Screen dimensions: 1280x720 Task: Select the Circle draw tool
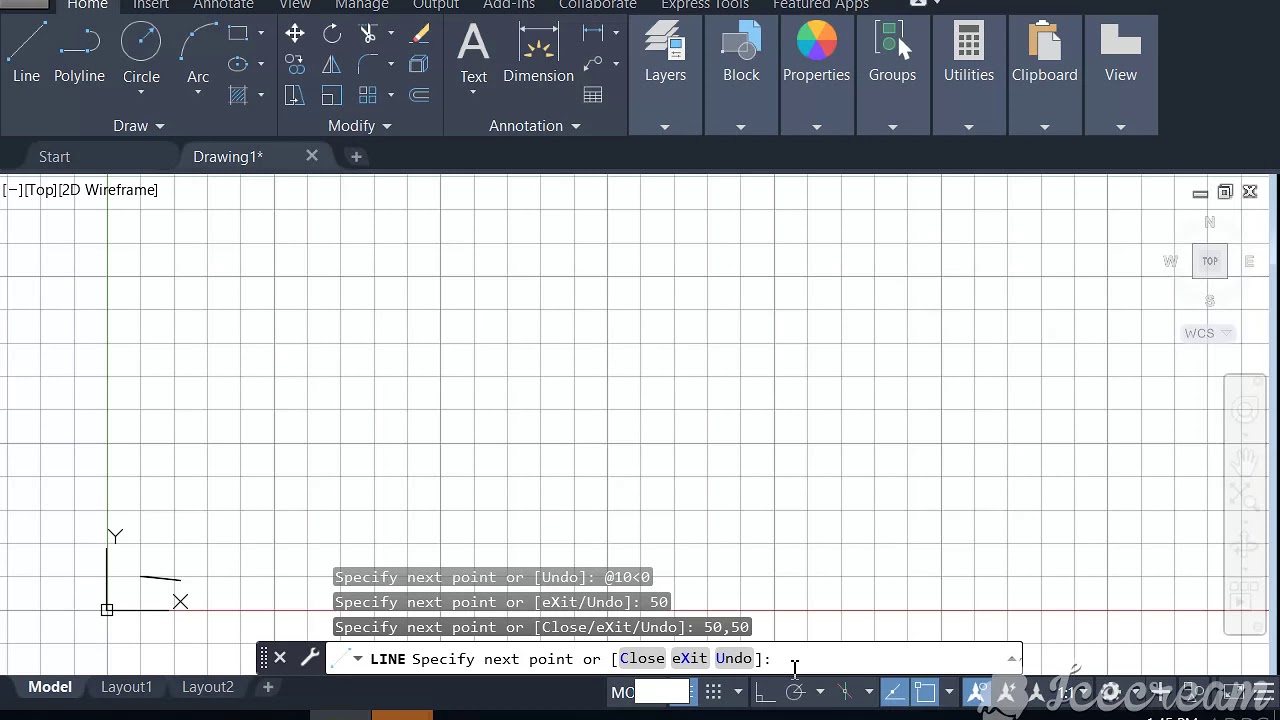141,55
